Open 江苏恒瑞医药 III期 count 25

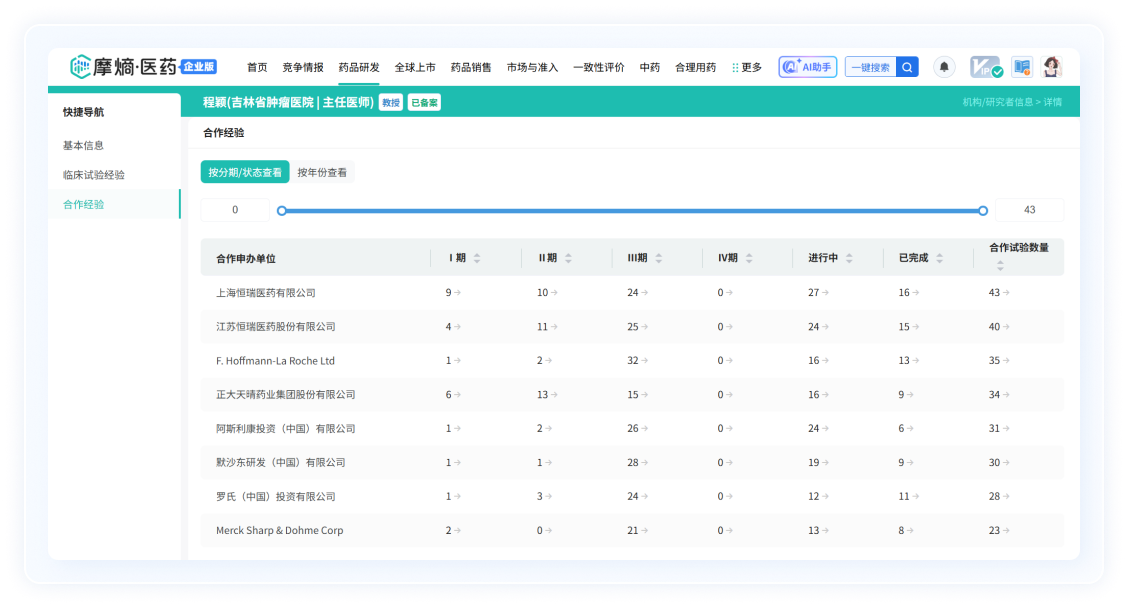pyautogui.click(x=637, y=327)
